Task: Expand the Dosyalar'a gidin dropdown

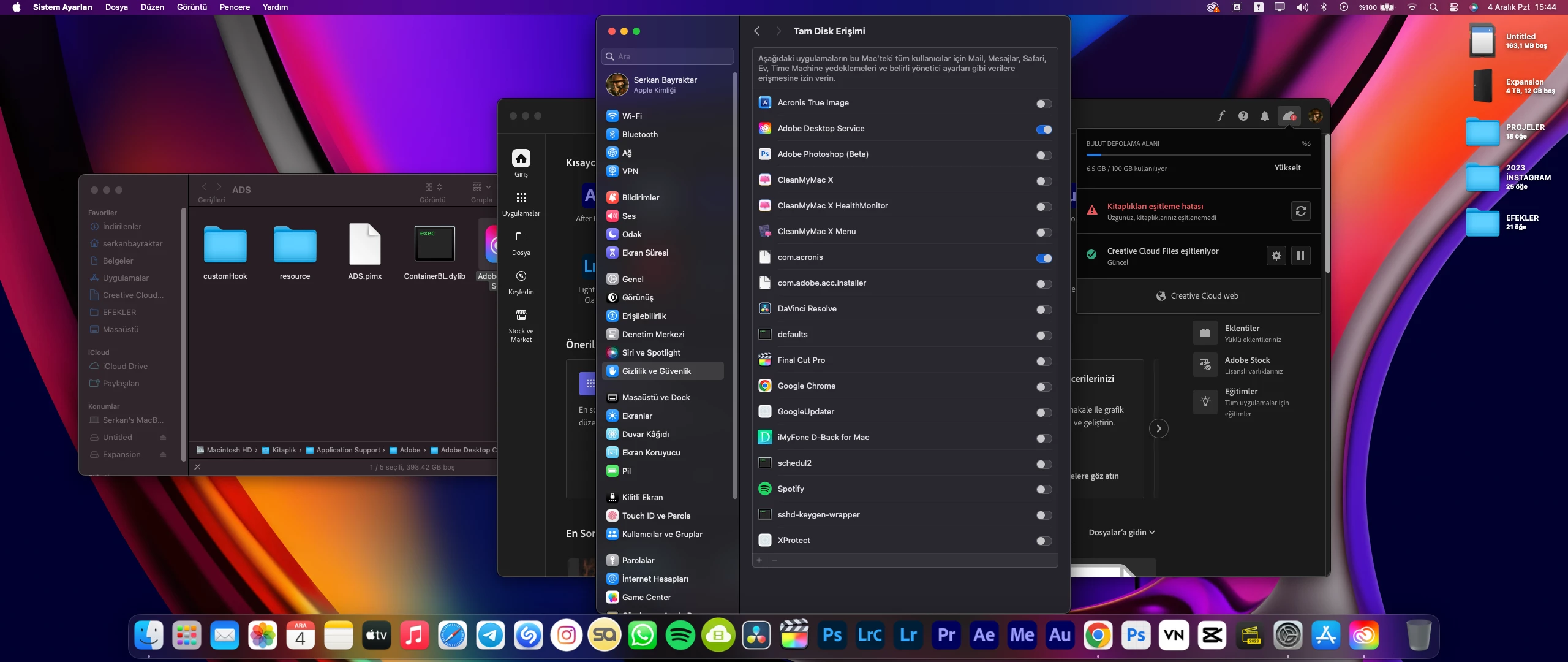Action: (1121, 532)
